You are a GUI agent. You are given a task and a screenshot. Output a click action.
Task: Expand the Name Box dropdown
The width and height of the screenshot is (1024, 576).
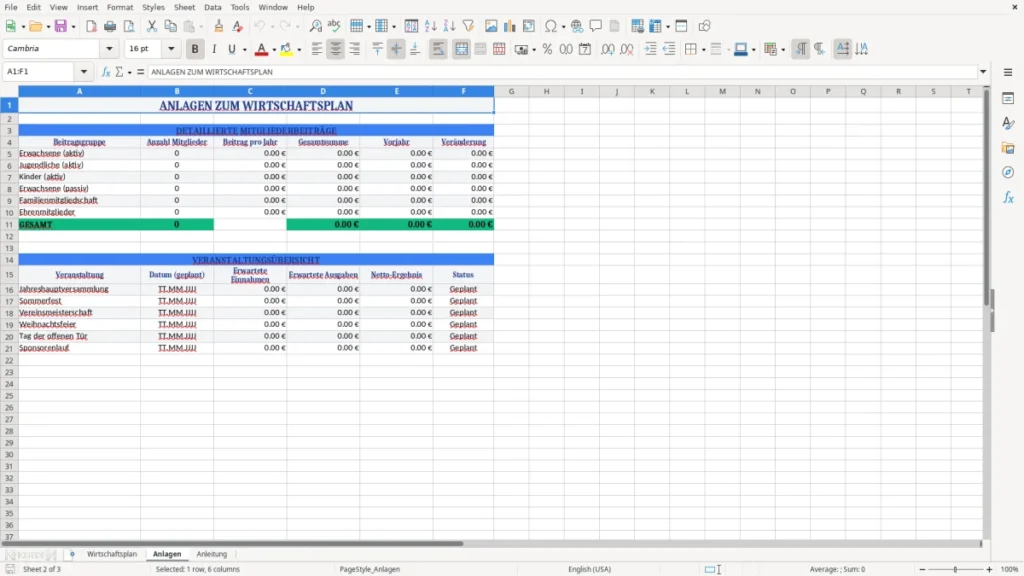[84, 72]
